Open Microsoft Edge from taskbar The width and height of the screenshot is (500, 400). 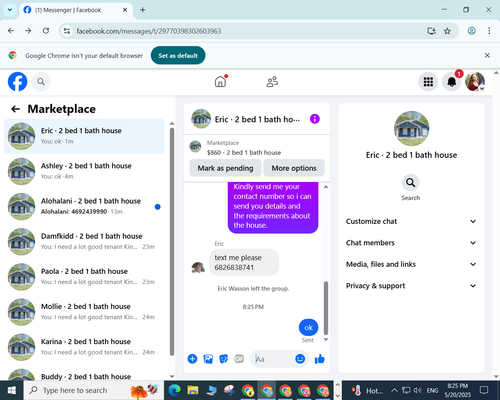(x=174, y=390)
